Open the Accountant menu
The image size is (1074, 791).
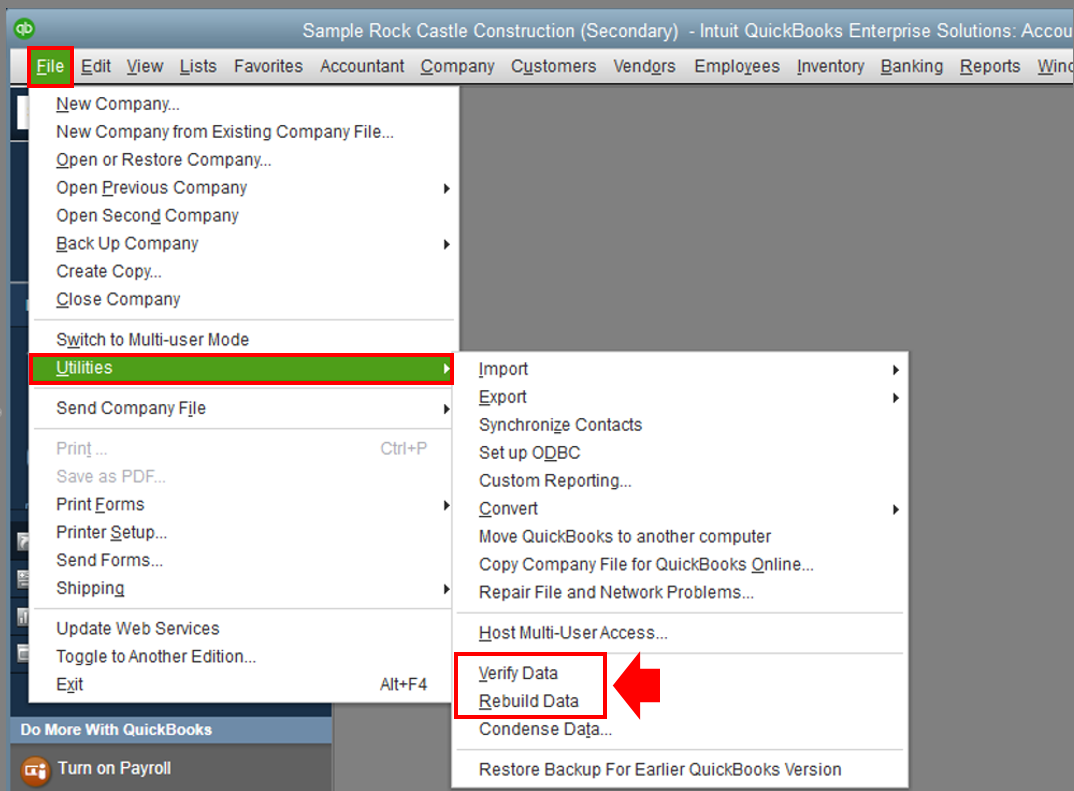[362, 66]
